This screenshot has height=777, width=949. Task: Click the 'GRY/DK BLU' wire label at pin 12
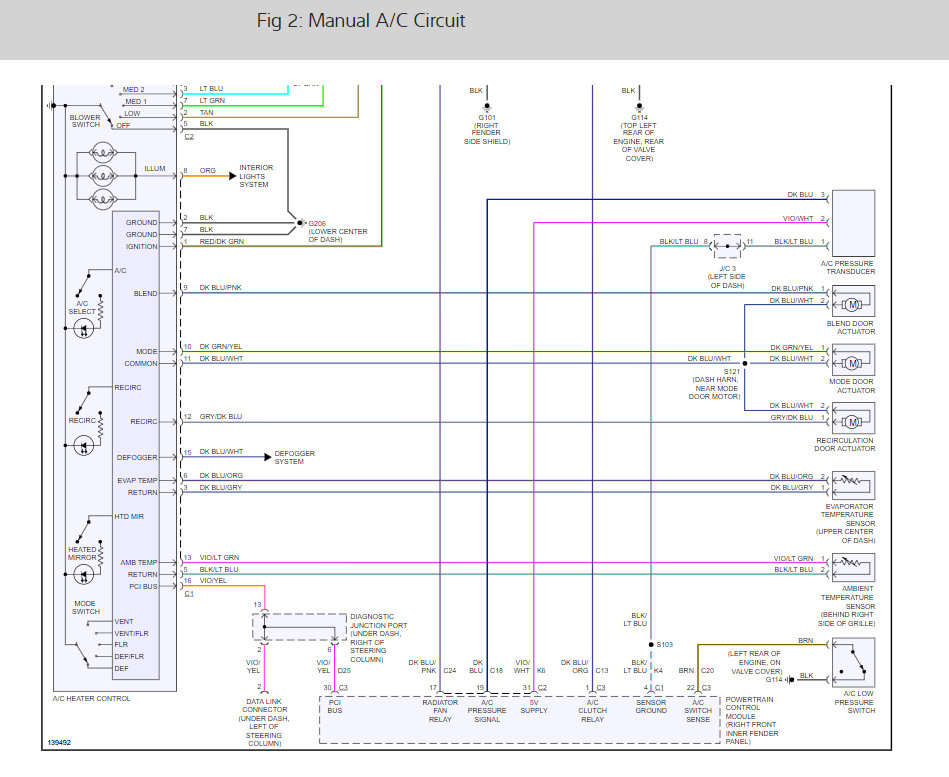tap(221, 417)
